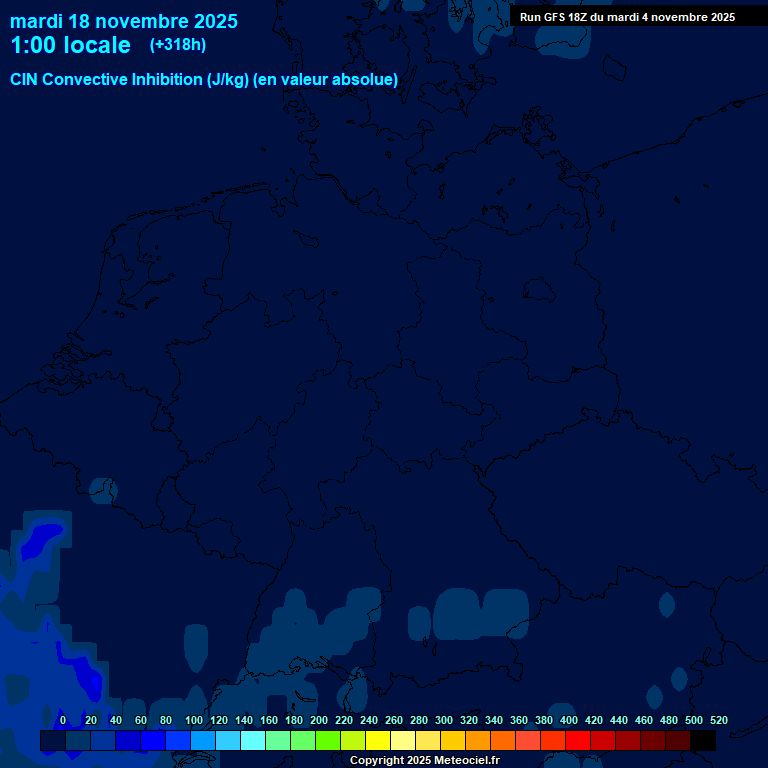Click the 'Run GFS 18Z du mardi 4 novembre 2025' label
Viewport: 768px width, 768px height.
coord(627,17)
